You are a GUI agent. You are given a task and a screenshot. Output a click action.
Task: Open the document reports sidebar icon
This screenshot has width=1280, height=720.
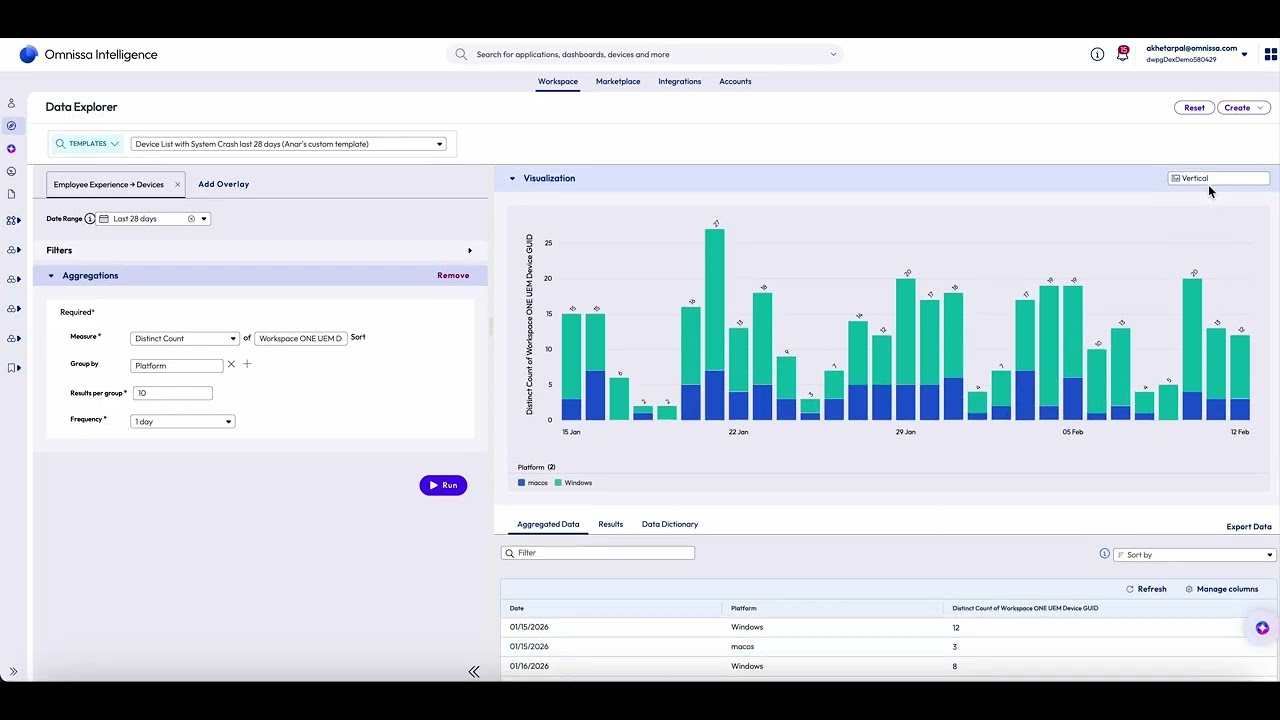click(x=12, y=194)
